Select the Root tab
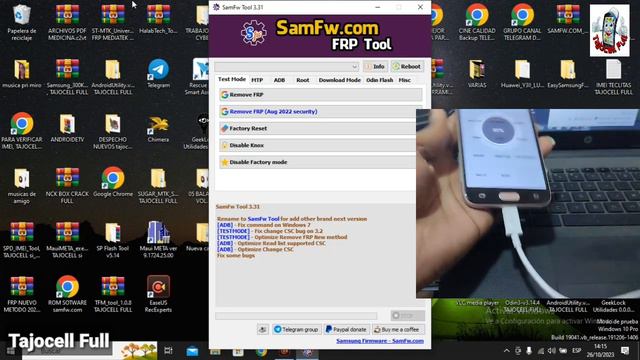Image resolution: width=640 pixels, height=360 pixels. [302, 80]
